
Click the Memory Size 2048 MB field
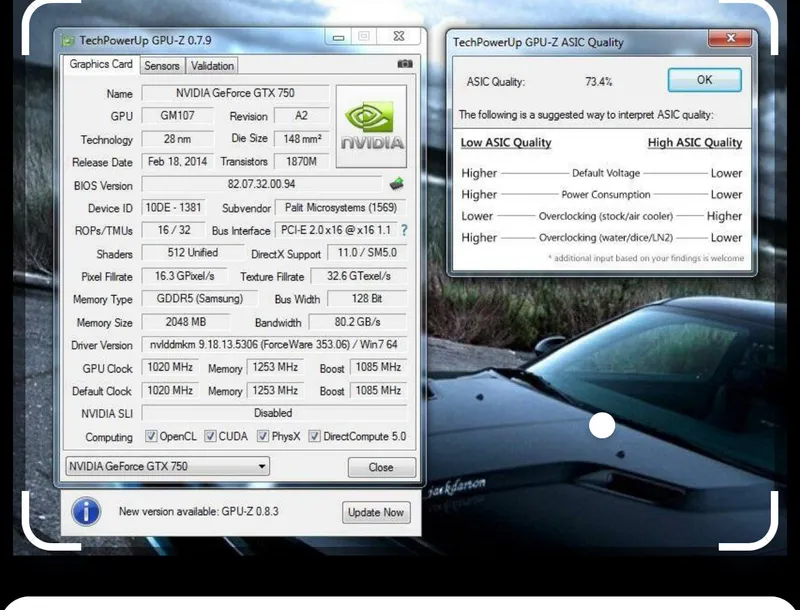pos(186,322)
